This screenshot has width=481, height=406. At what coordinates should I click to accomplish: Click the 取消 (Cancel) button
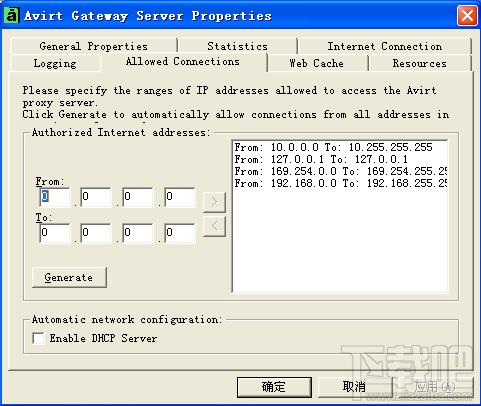click(x=355, y=387)
